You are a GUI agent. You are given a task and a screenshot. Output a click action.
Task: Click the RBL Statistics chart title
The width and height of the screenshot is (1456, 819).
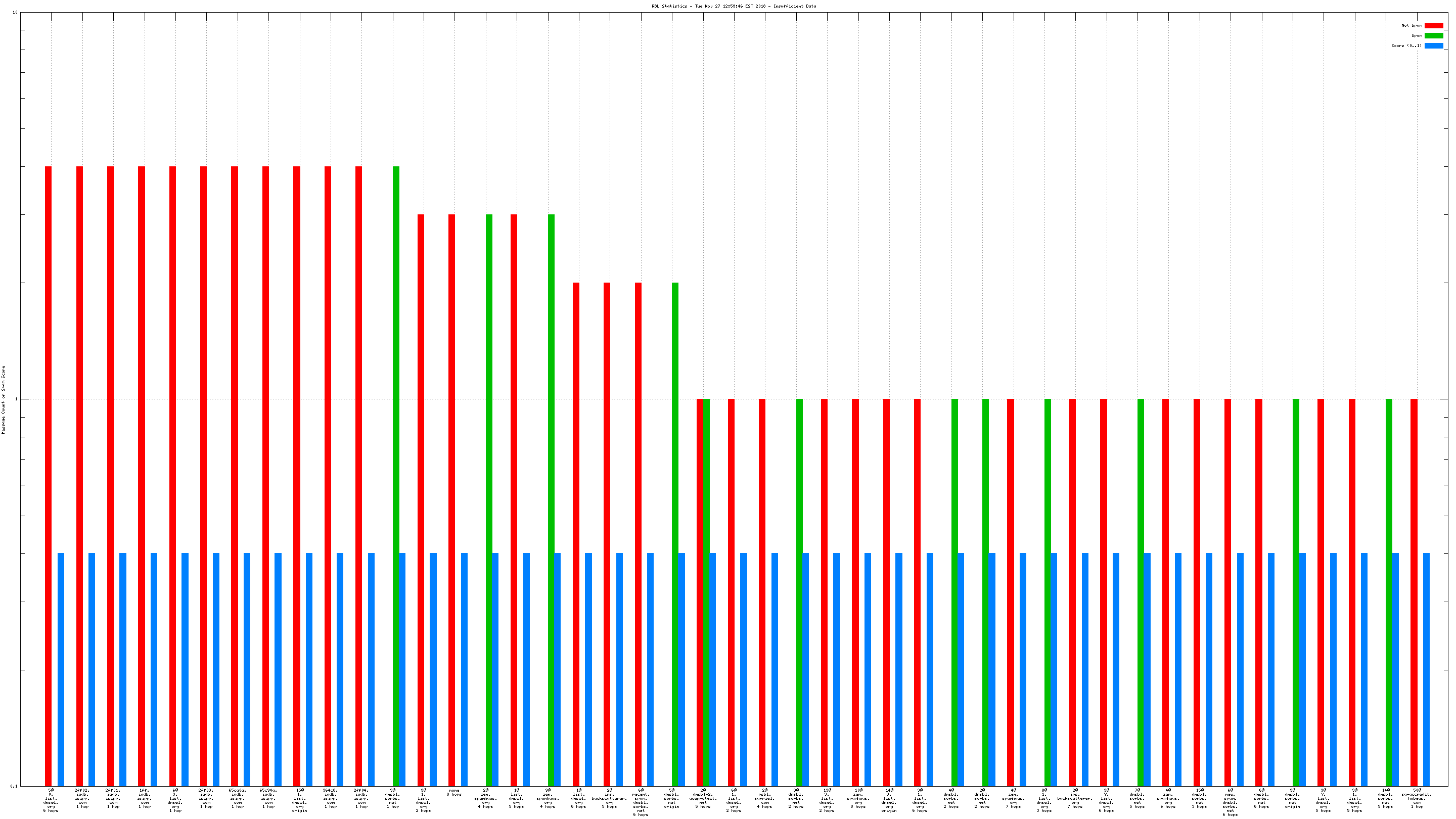[734, 6]
